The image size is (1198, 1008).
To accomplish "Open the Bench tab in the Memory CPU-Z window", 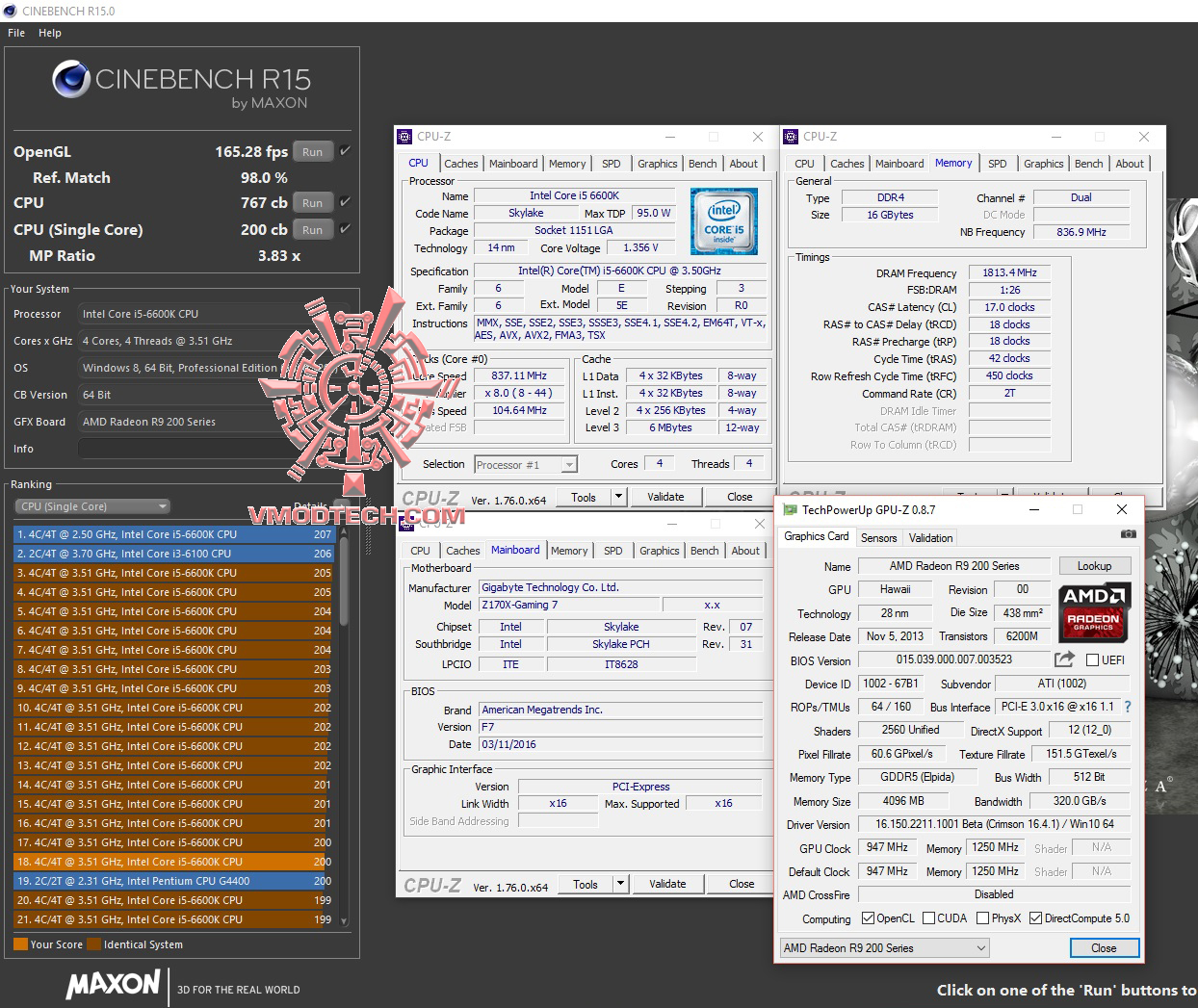I will [1089, 164].
